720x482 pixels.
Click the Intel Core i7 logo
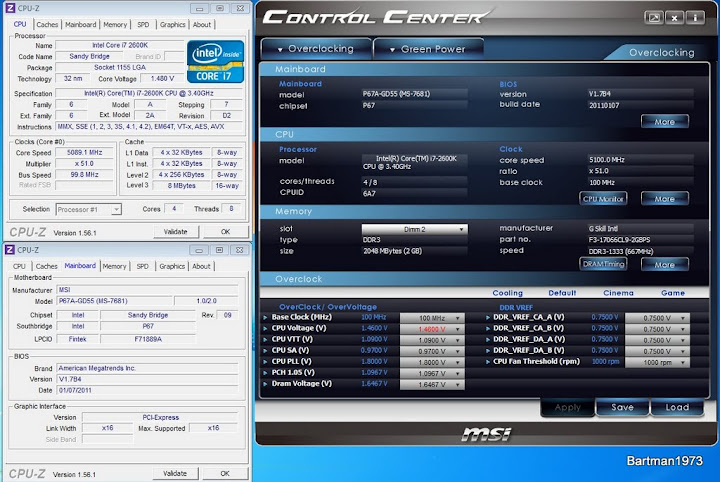[217, 62]
